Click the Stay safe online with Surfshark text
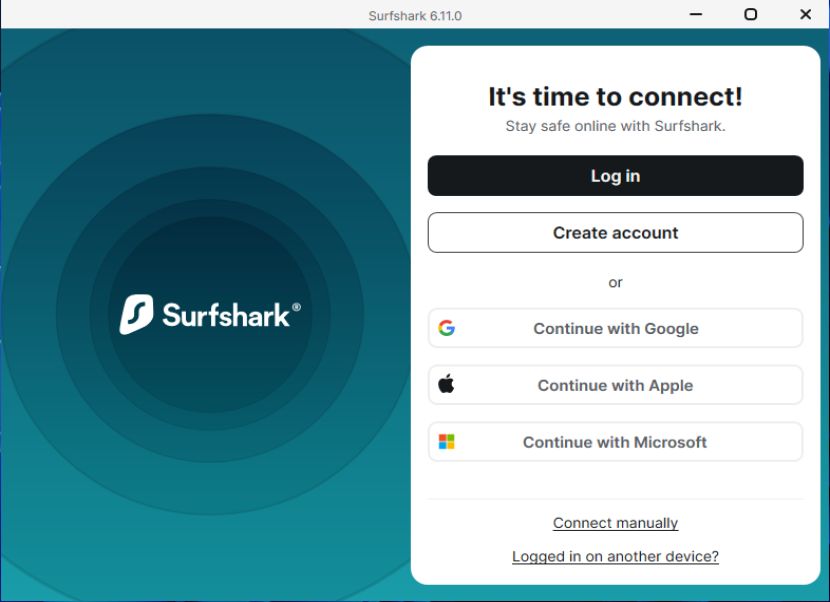This screenshot has width=830, height=602. [615, 126]
